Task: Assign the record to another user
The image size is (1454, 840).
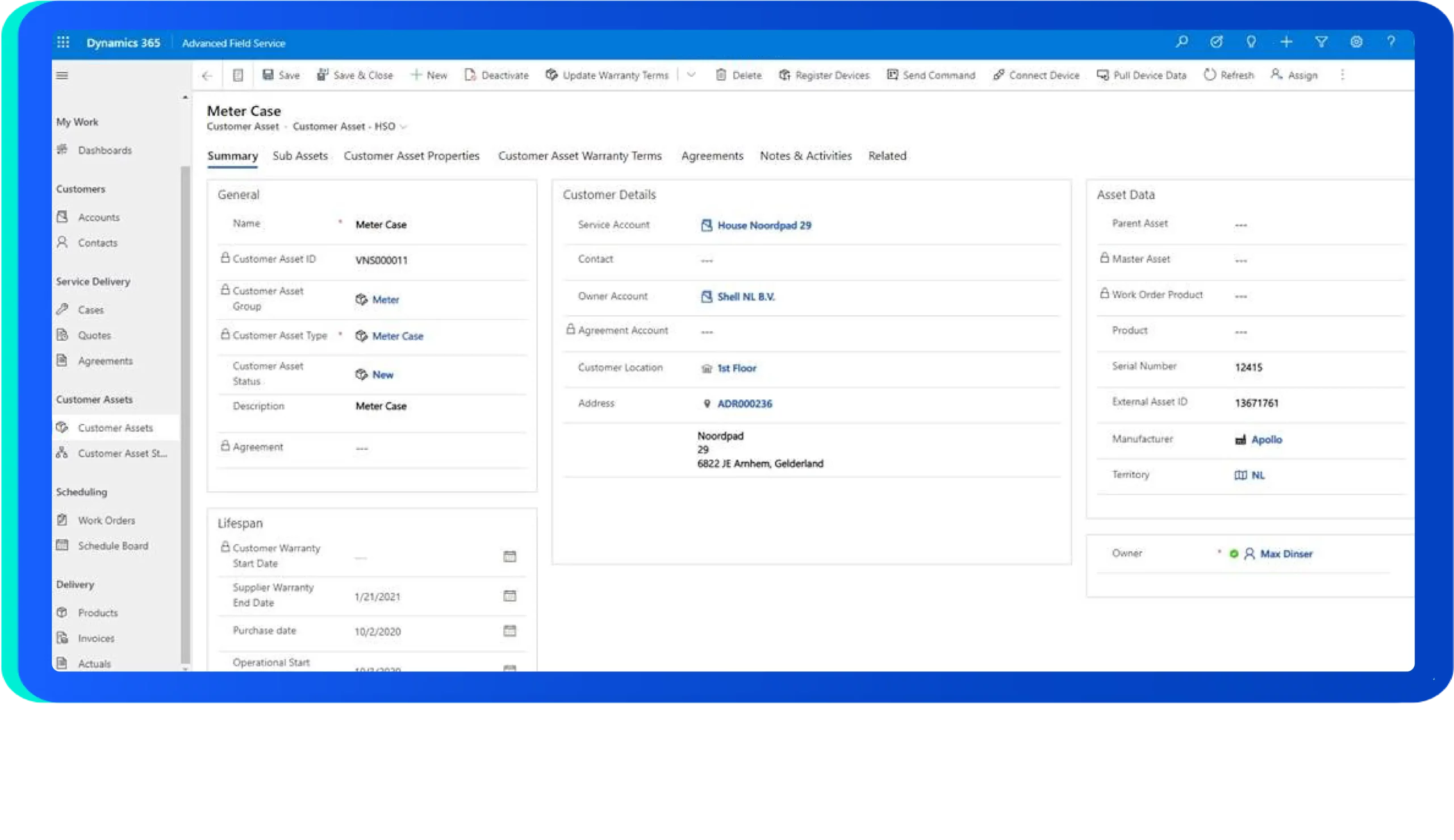Action: (1294, 75)
